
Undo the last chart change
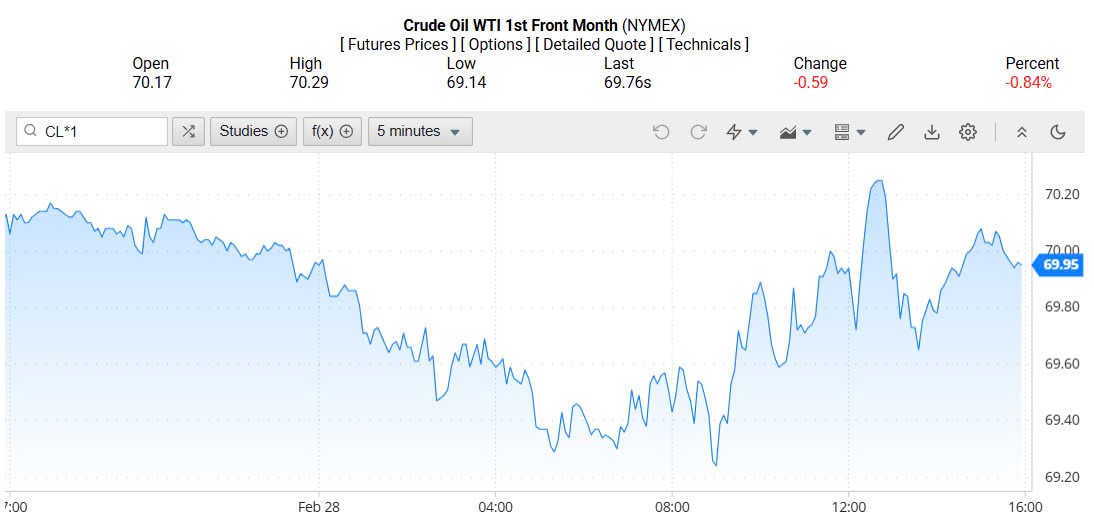661,131
